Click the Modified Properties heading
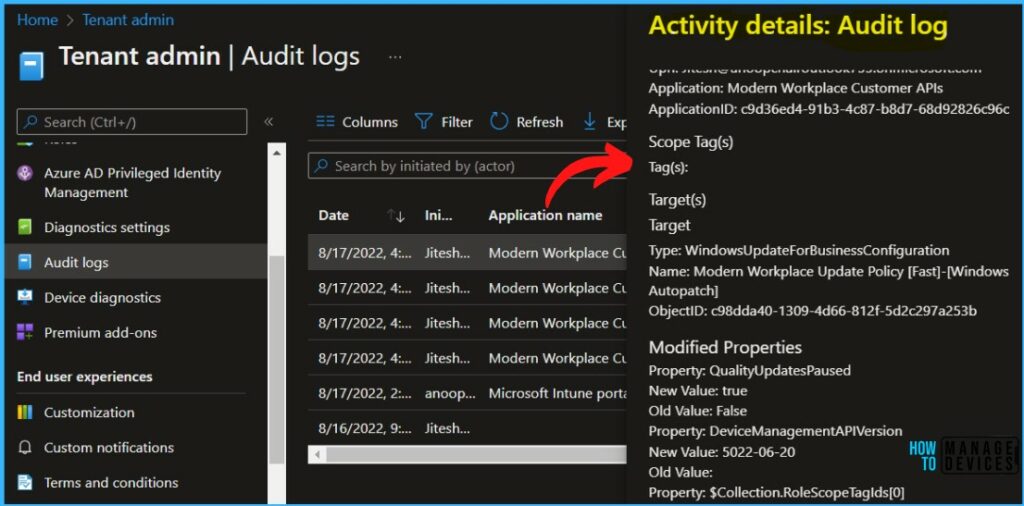Image resolution: width=1024 pixels, height=506 pixels. (725, 347)
